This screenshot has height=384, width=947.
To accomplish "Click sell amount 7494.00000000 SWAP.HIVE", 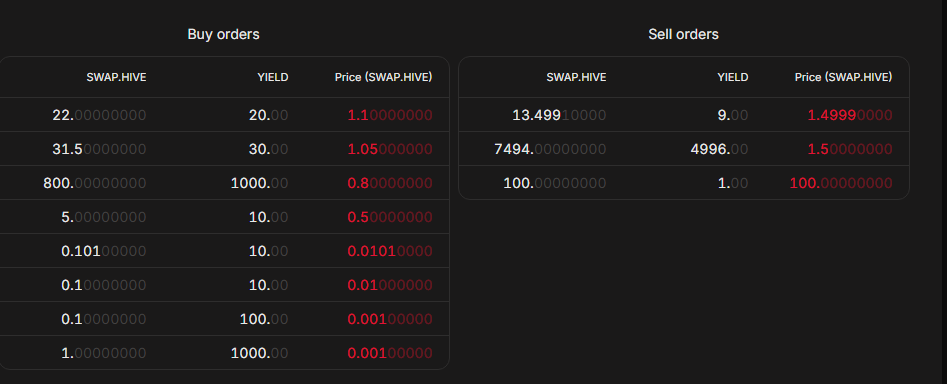I will [x=550, y=149].
